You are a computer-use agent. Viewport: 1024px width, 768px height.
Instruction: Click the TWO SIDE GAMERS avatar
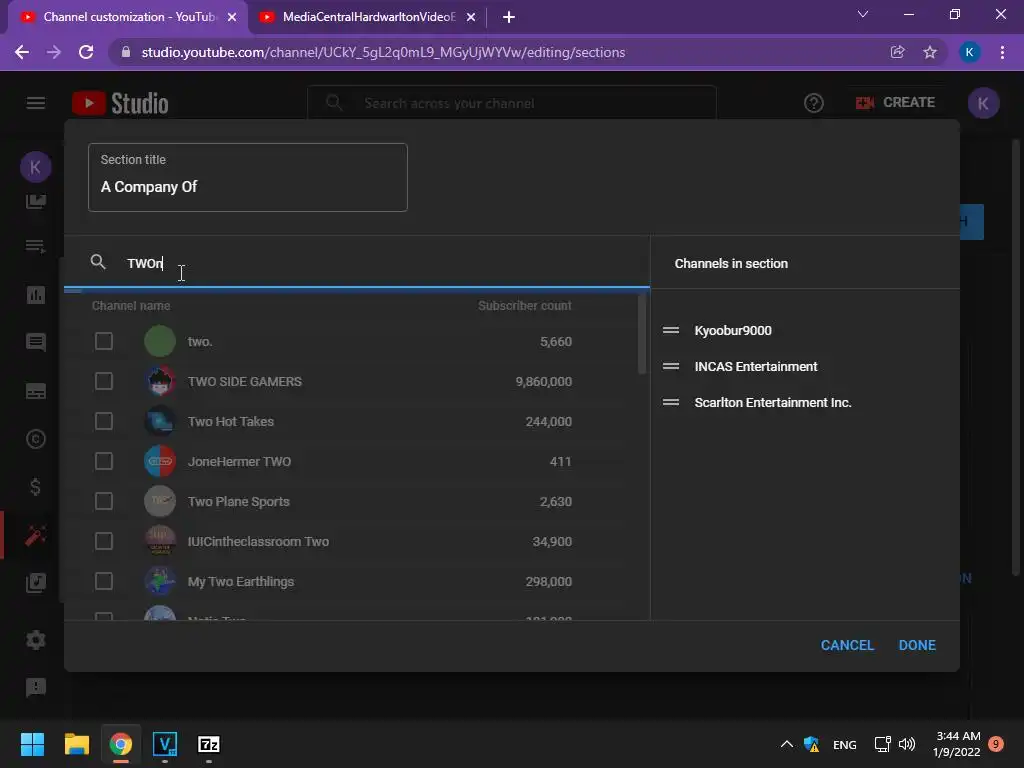coord(160,381)
